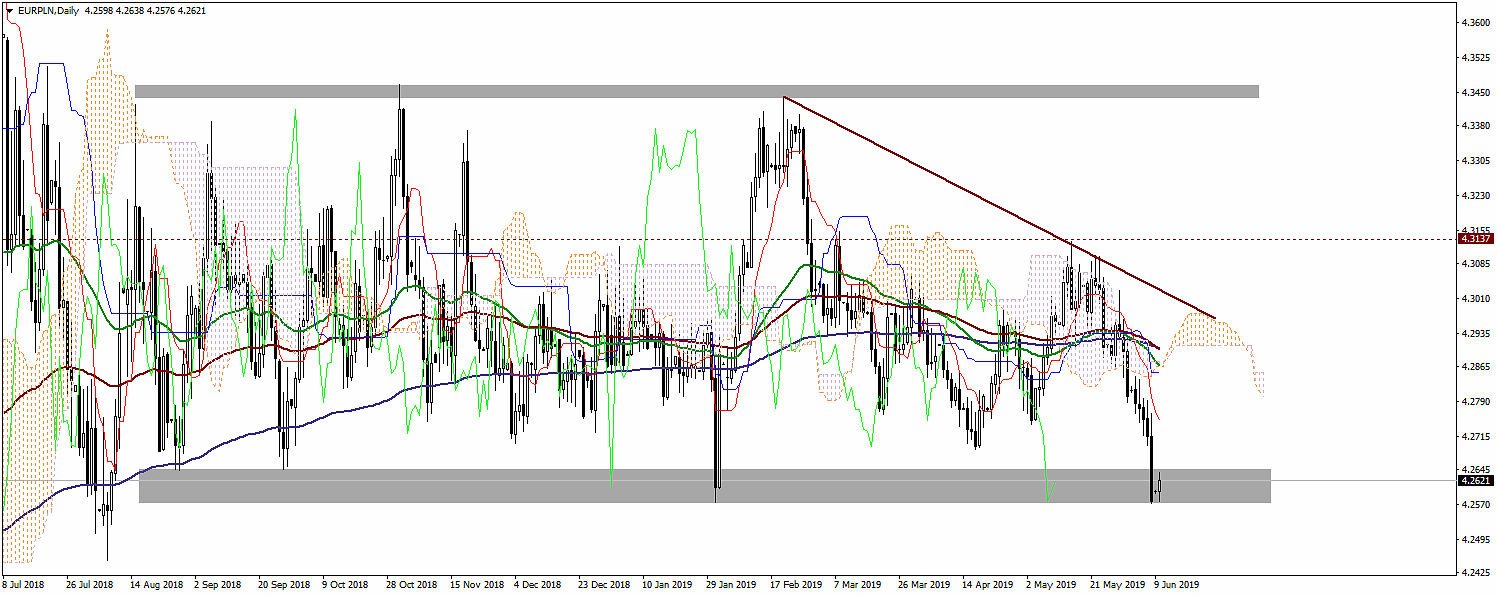This screenshot has height=596, width=1497.
Task: Click the 4.3085 price axis label
Action: point(1476,263)
